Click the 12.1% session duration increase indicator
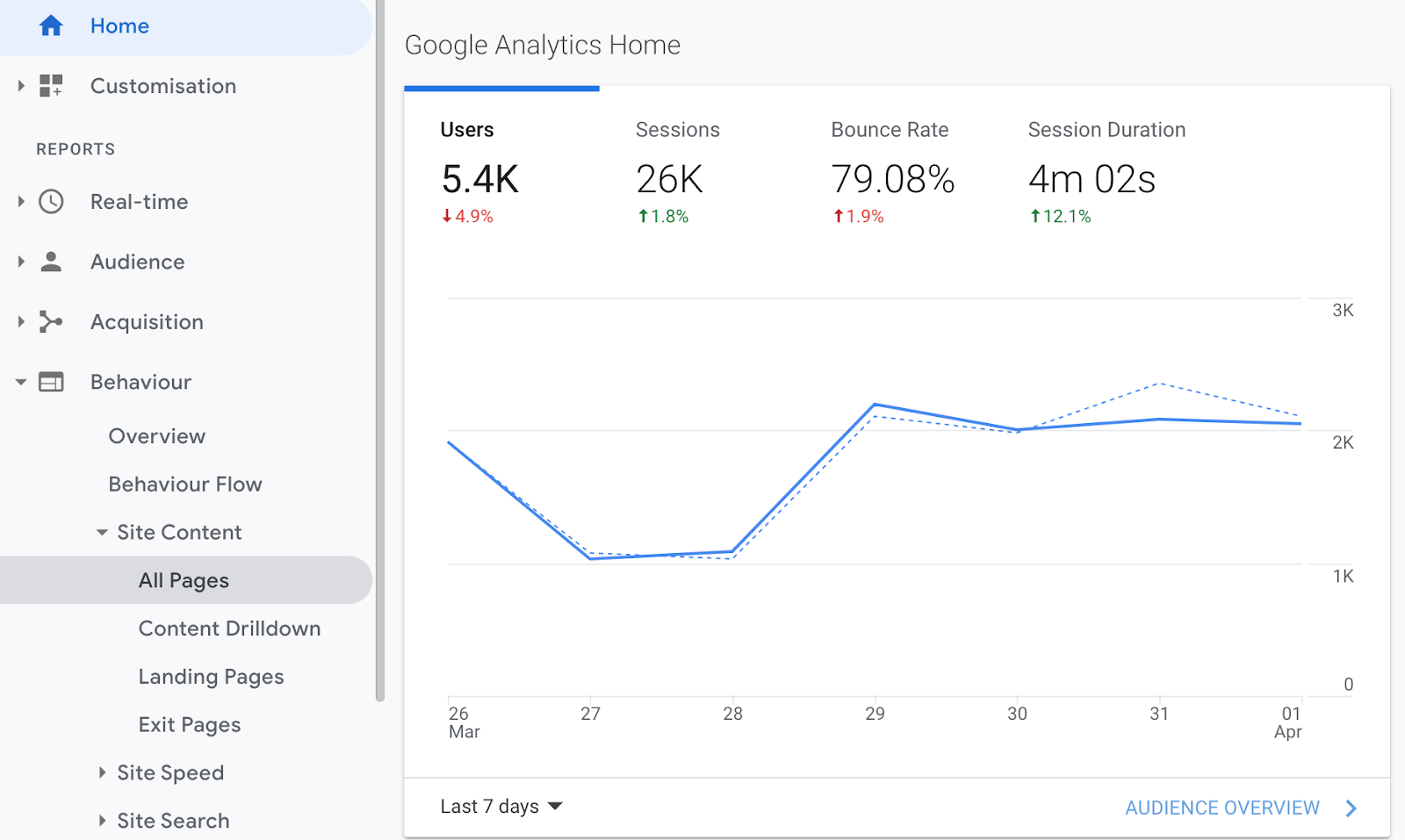The height and width of the screenshot is (840, 1405). [1060, 216]
